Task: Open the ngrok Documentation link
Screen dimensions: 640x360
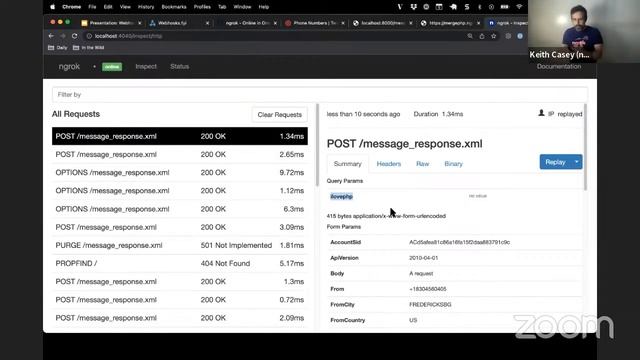Action: pos(559,67)
